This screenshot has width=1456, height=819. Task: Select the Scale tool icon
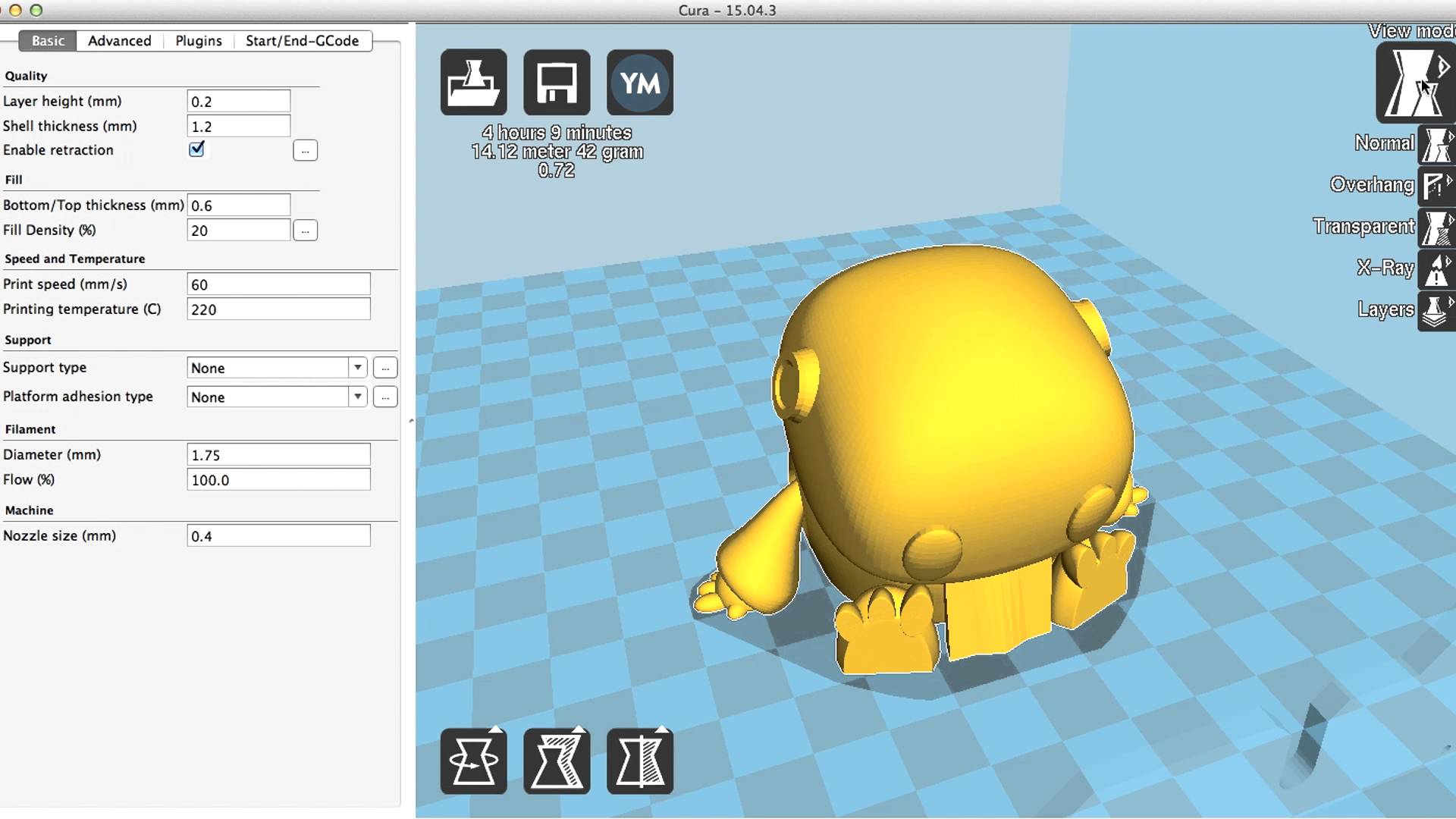pos(557,761)
